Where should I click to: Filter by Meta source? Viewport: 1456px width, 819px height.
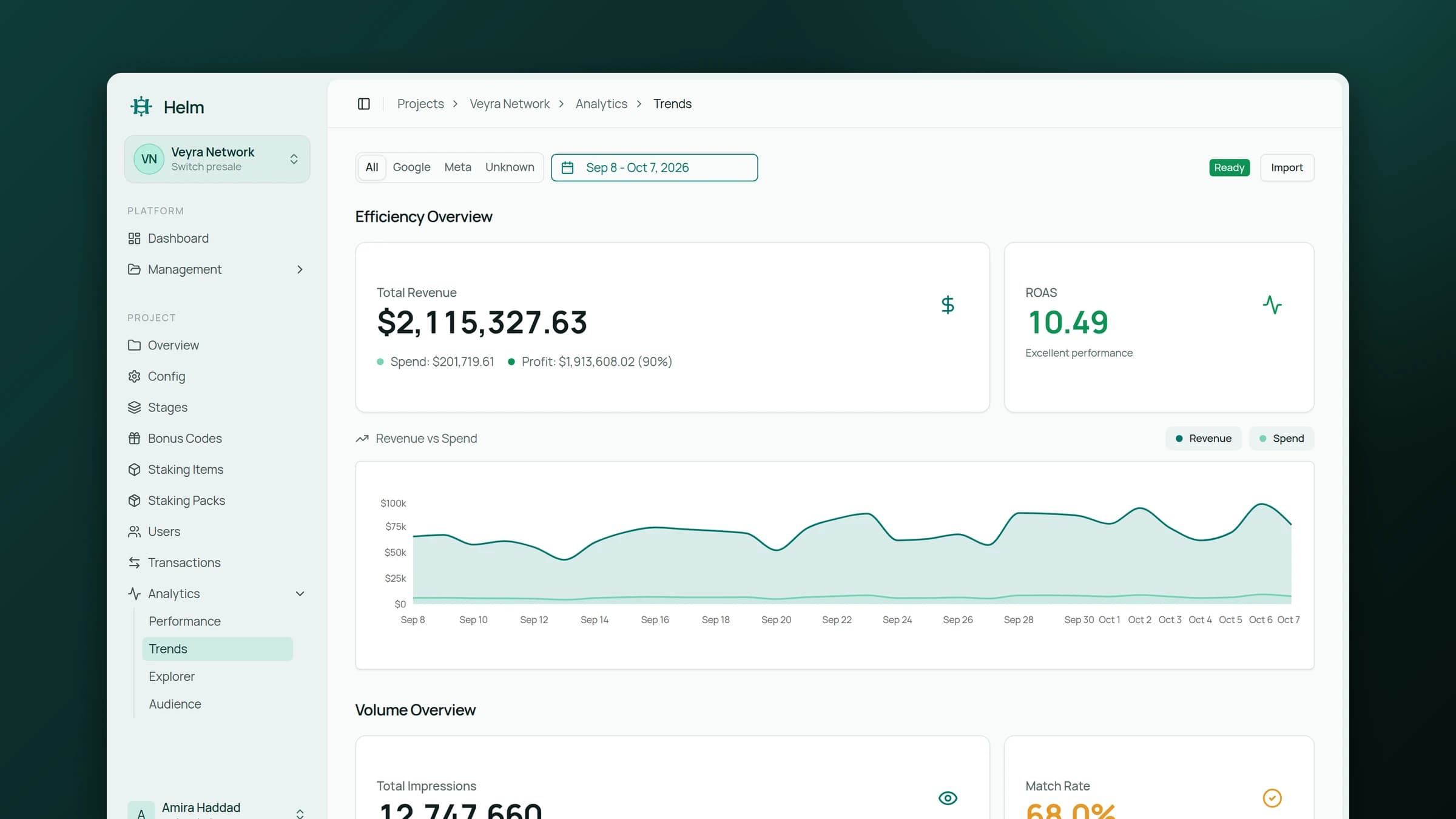(457, 167)
